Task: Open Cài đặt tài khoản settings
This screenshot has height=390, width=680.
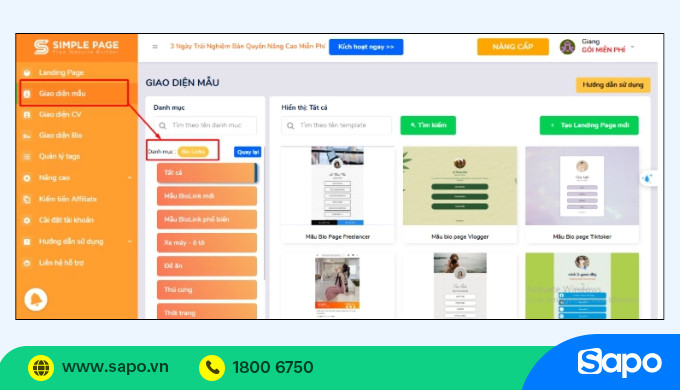Action: [66, 220]
